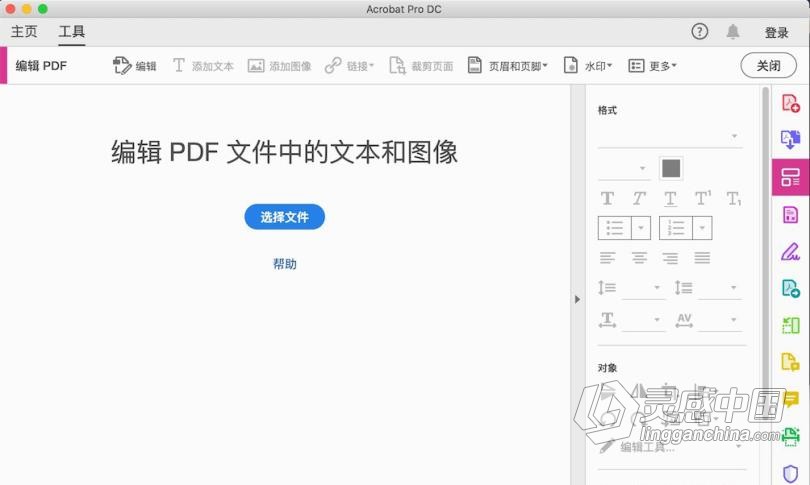Viewport: 810px width, 485px height.
Task: Open the Watermark (水印) dropdown
Action: tap(587, 66)
